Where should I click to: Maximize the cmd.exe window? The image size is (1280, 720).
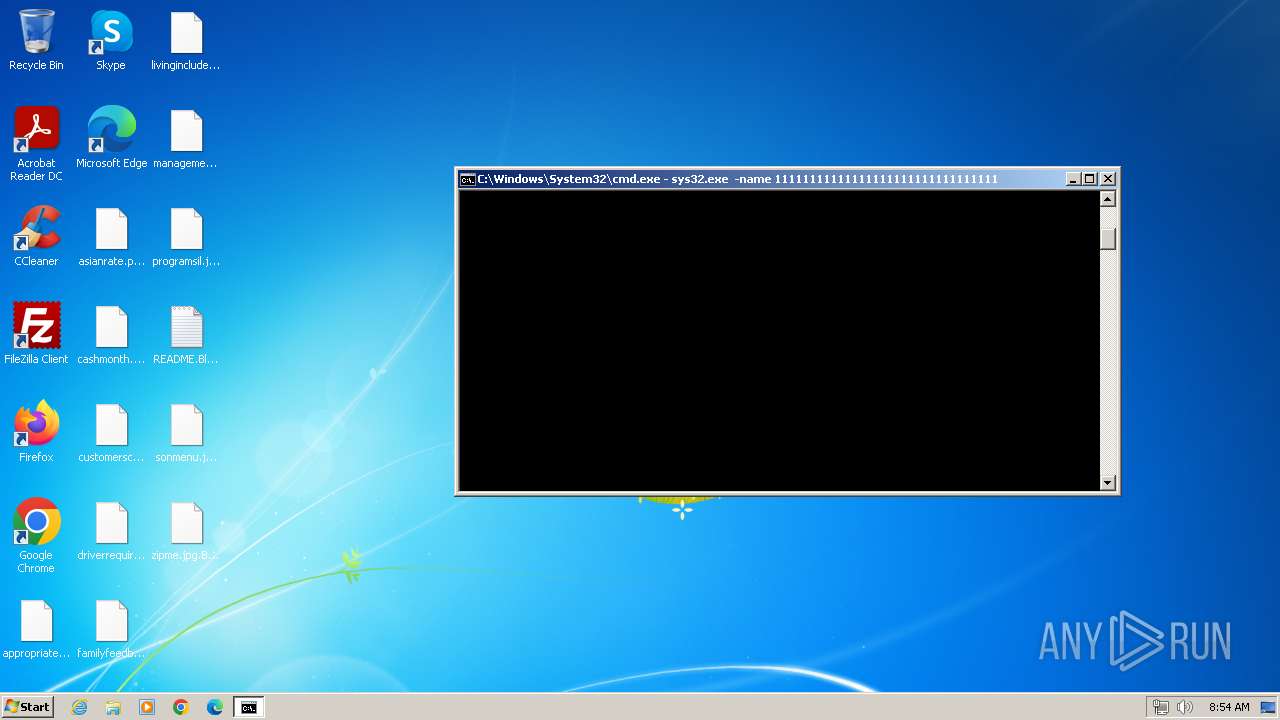(x=1089, y=179)
